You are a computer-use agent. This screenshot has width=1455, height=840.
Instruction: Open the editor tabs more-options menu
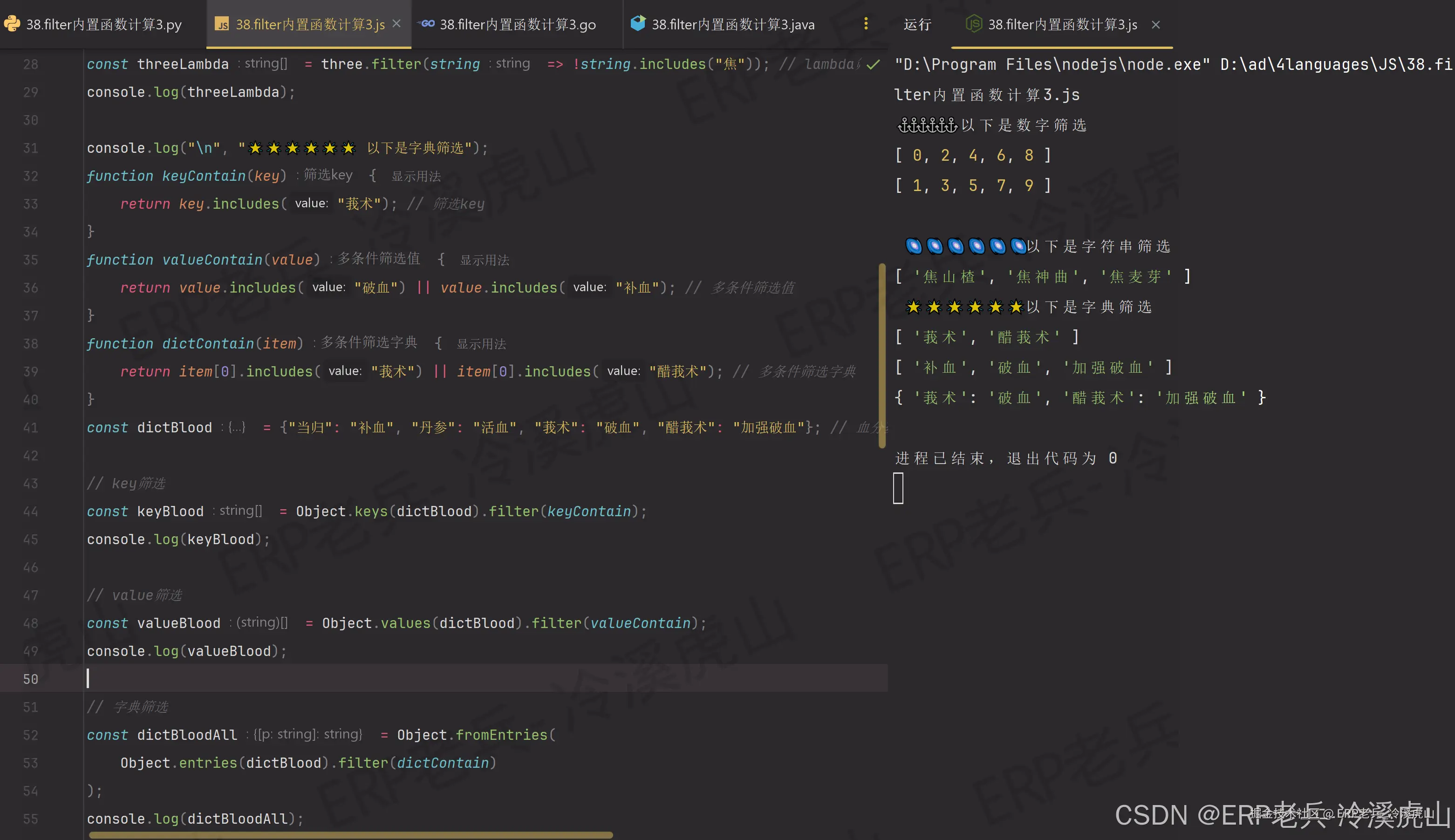click(x=865, y=24)
